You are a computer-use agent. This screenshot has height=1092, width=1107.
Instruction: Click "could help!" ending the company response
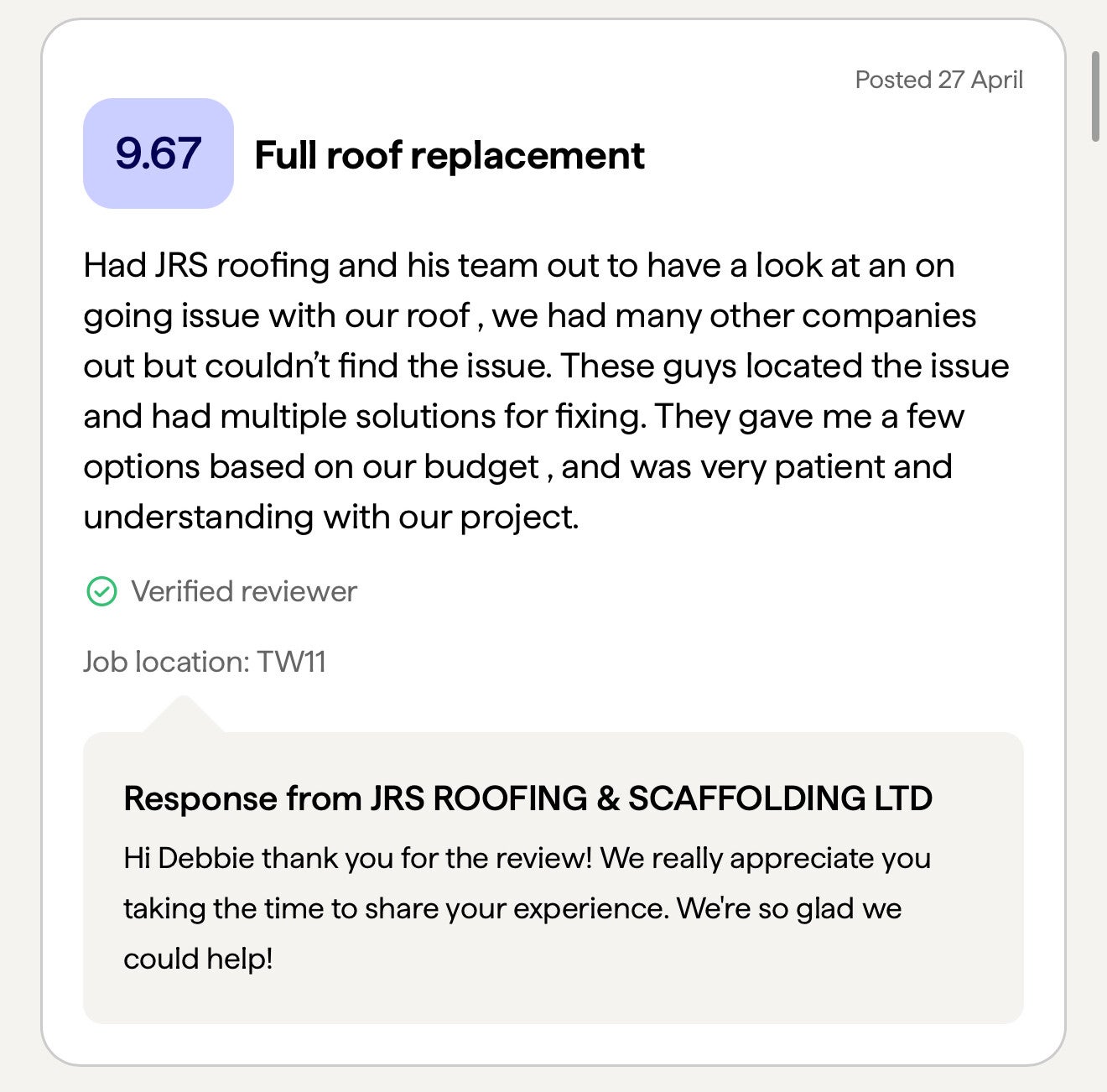click(x=198, y=959)
